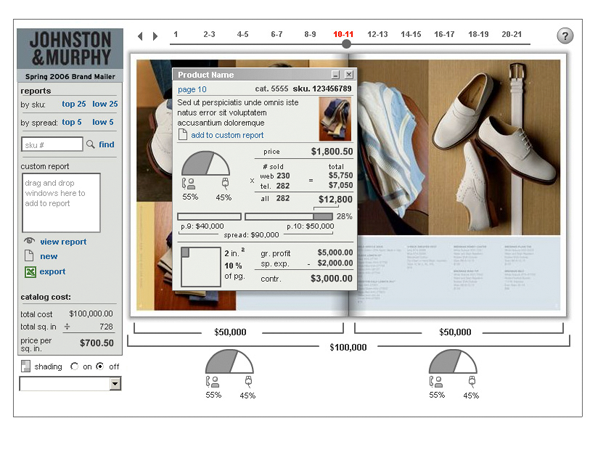This screenshot has height=450, width=600.
Task: Click the Johnston & Murphy logo
Action: coord(70,49)
